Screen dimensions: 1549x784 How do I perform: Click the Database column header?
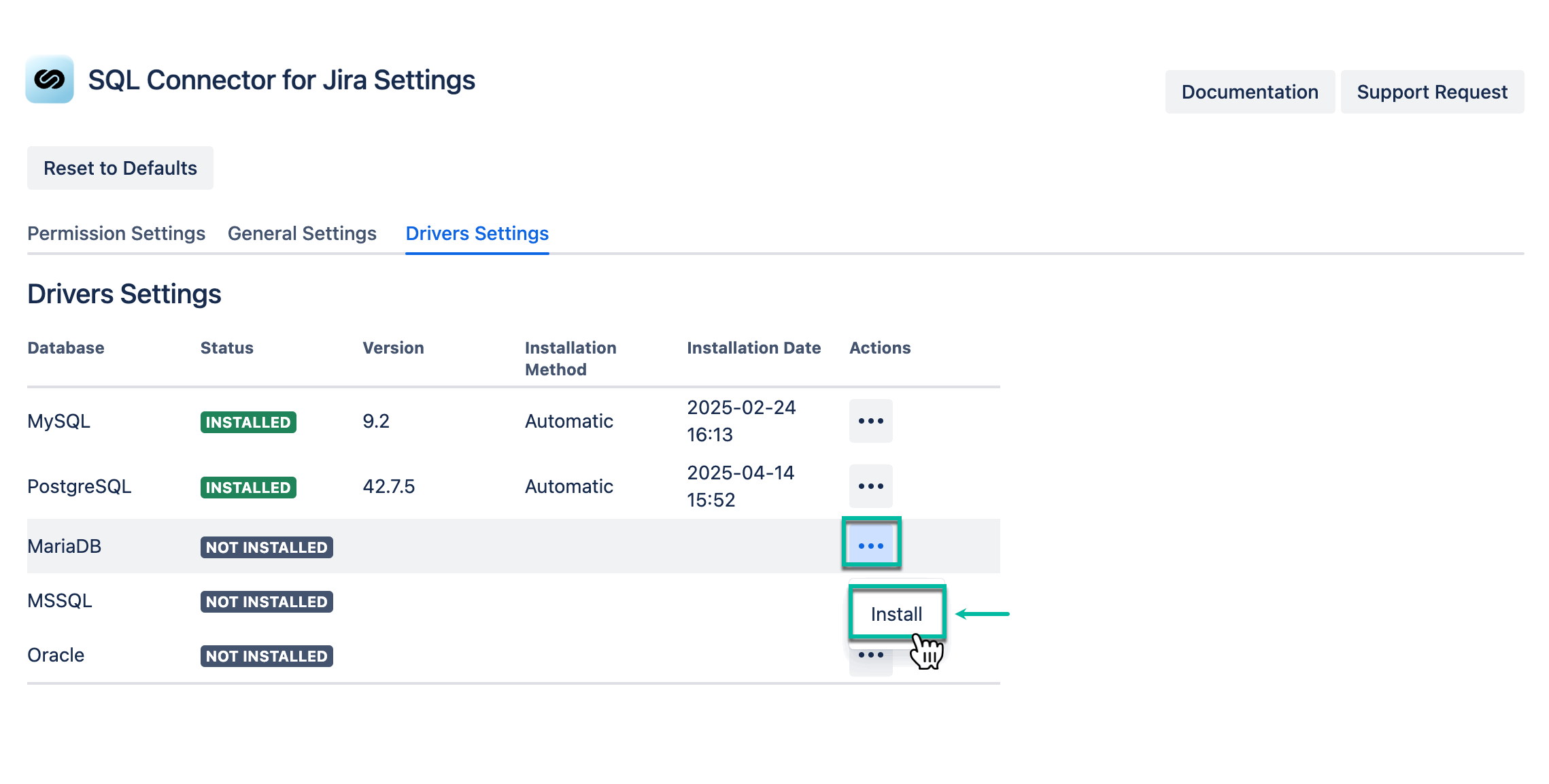tap(66, 347)
